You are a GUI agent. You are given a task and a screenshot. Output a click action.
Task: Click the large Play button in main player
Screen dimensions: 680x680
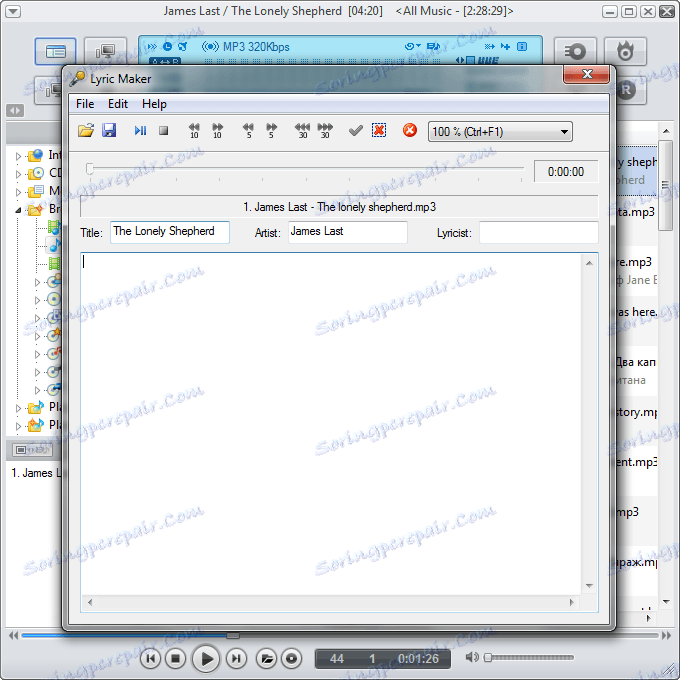pos(206,658)
